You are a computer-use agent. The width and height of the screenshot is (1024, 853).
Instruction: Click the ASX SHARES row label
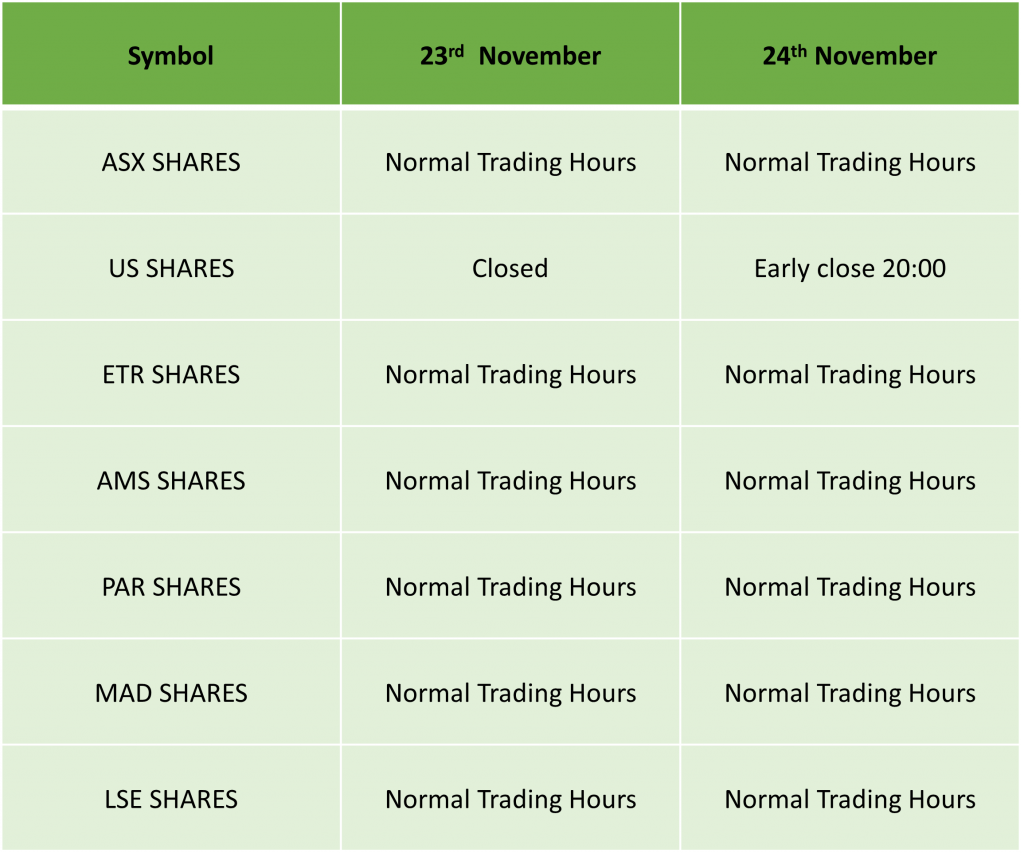click(x=170, y=162)
